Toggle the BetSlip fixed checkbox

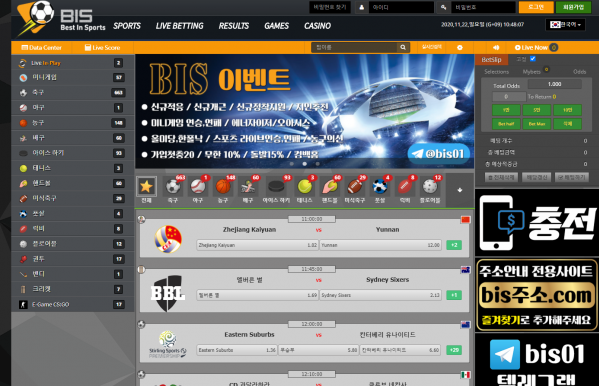coord(533,59)
